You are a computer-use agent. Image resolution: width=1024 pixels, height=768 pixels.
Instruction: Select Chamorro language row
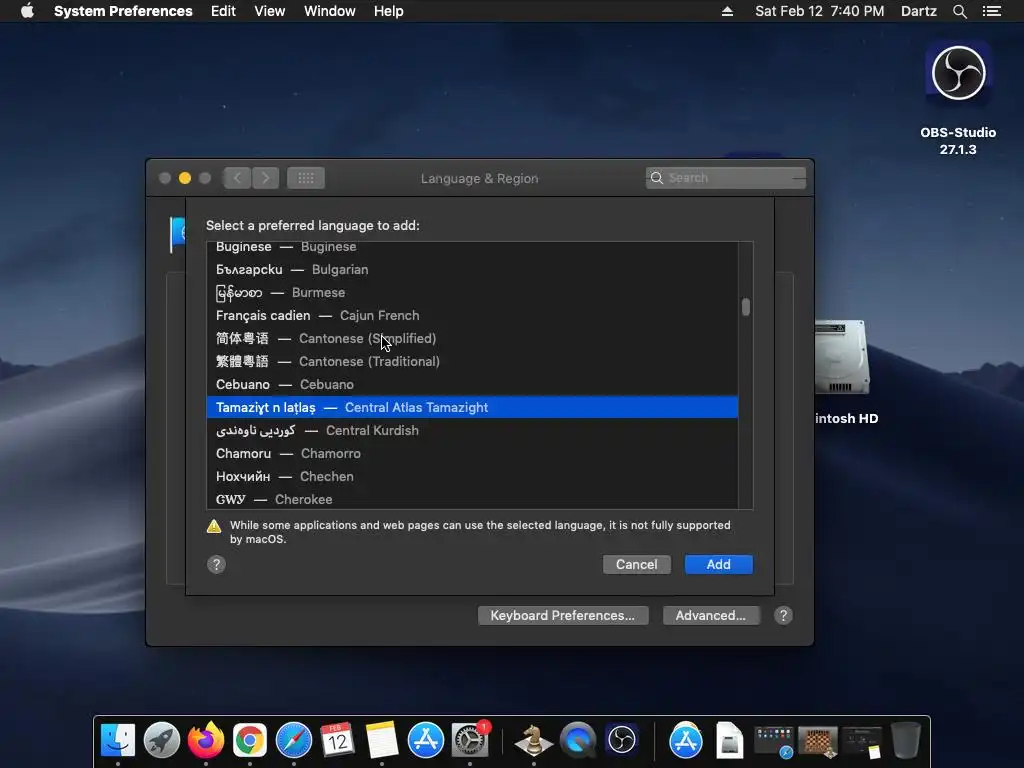[472, 453]
